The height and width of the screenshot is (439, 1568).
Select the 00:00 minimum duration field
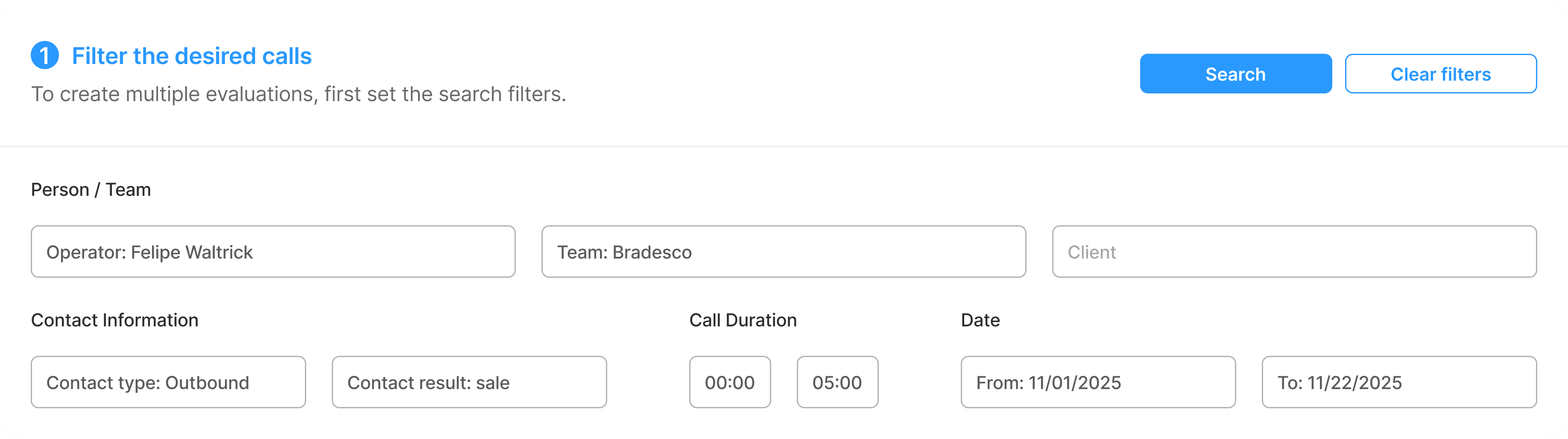pyautogui.click(x=730, y=382)
